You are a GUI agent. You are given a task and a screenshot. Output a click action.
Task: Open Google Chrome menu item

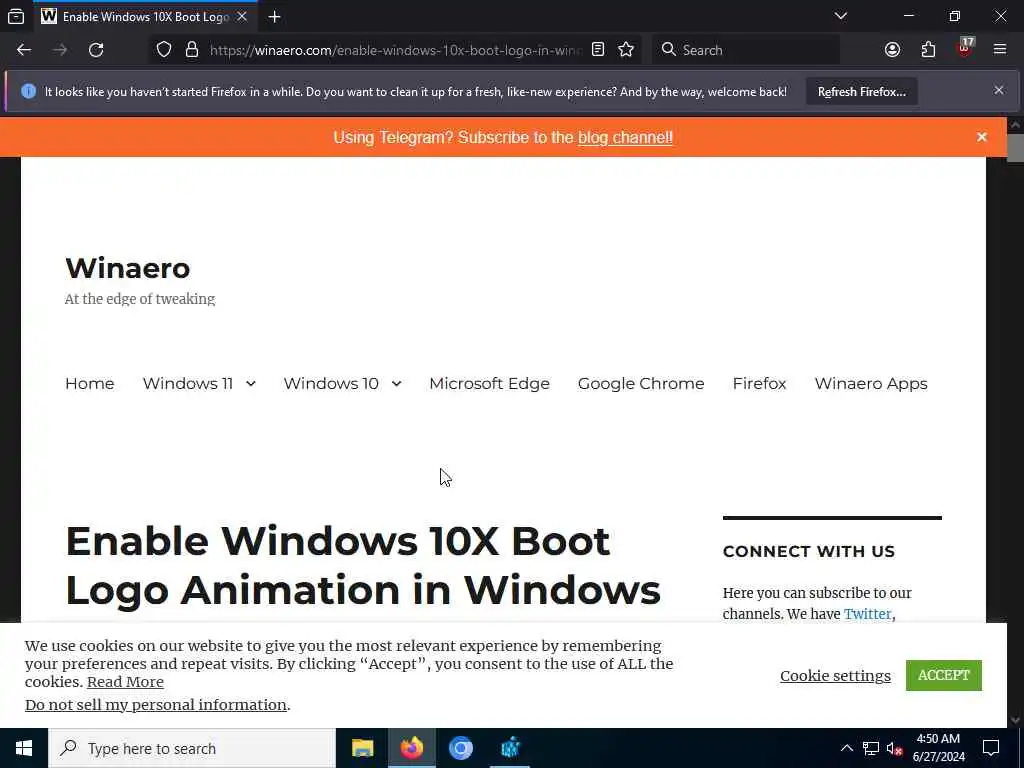[641, 383]
